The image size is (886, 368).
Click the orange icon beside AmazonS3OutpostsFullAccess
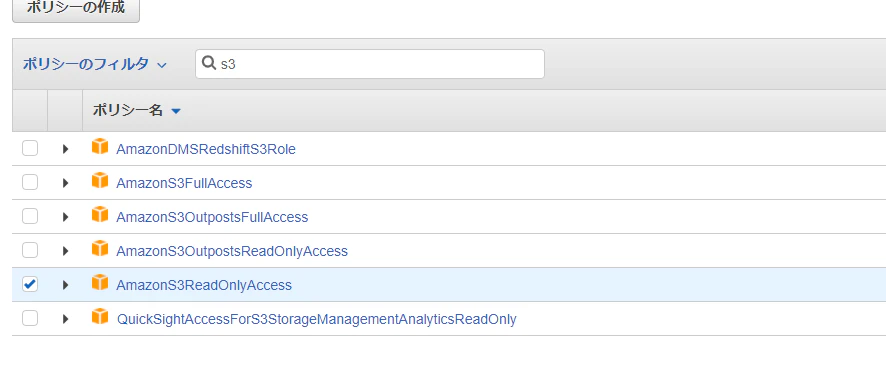tap(100, 215)
